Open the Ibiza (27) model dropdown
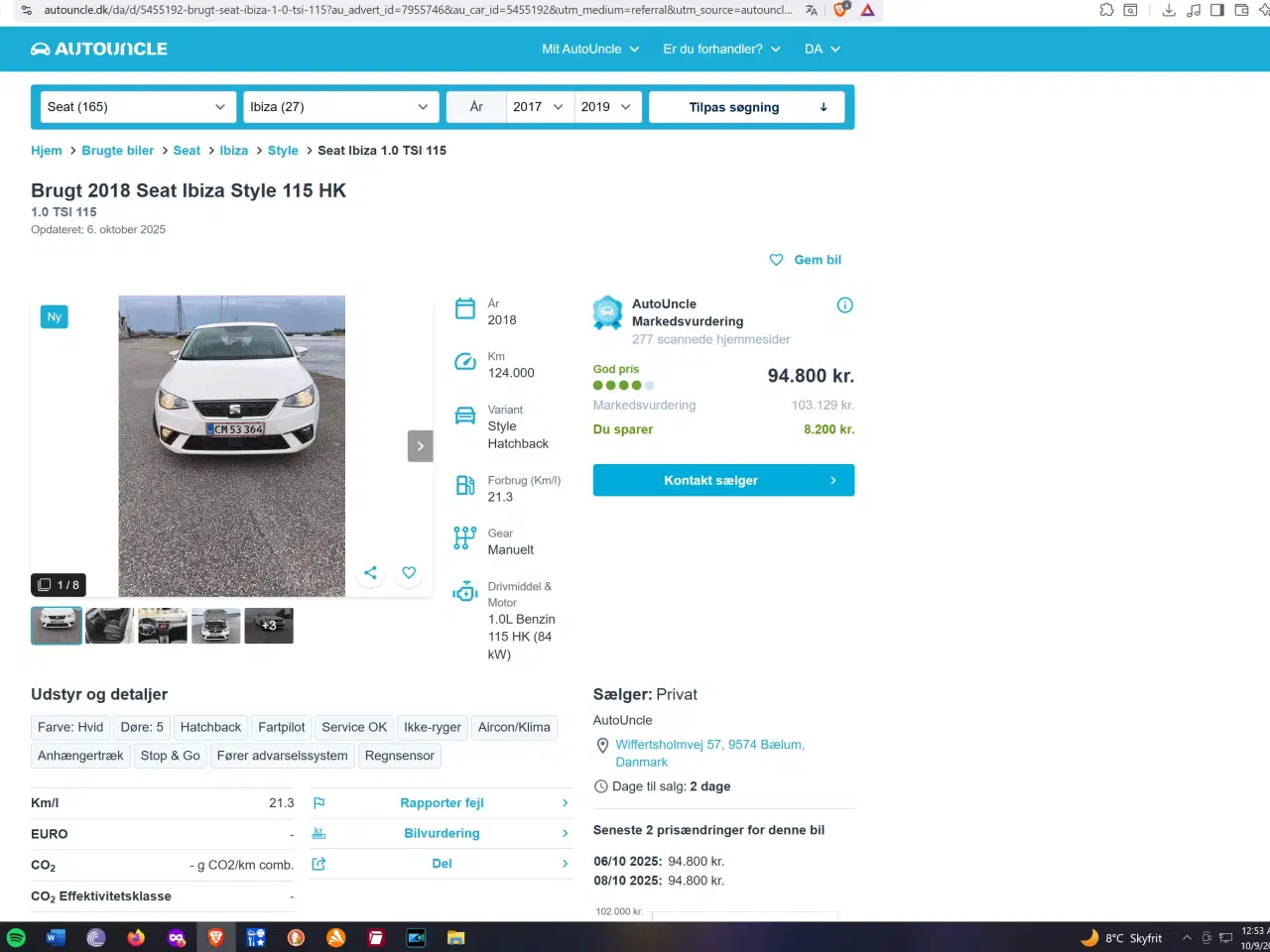Screen dimensions: 1270x952 point(339,107)
